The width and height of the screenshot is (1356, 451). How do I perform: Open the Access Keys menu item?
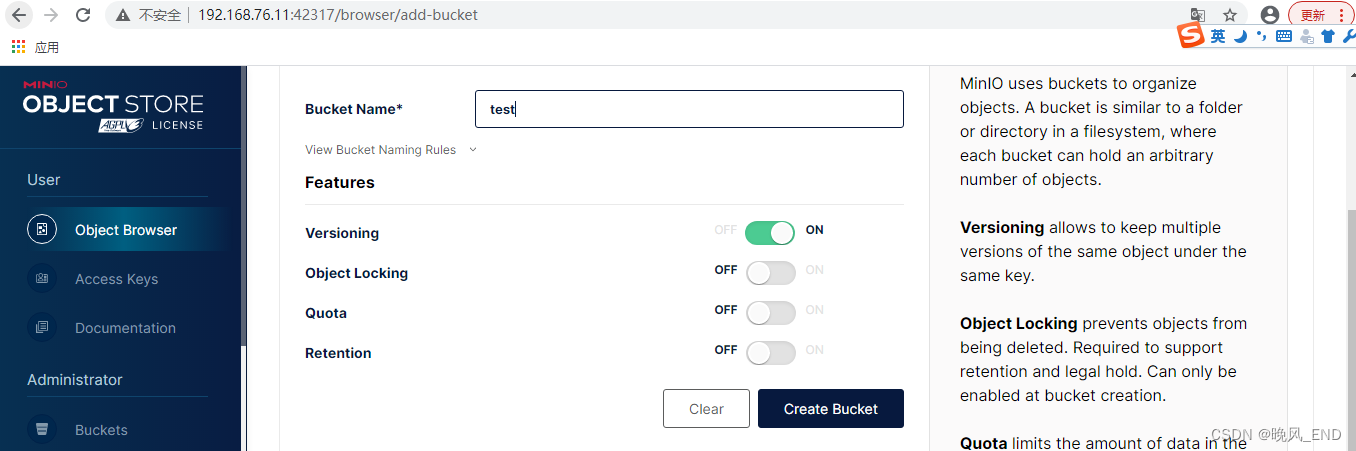click(116, 279)
